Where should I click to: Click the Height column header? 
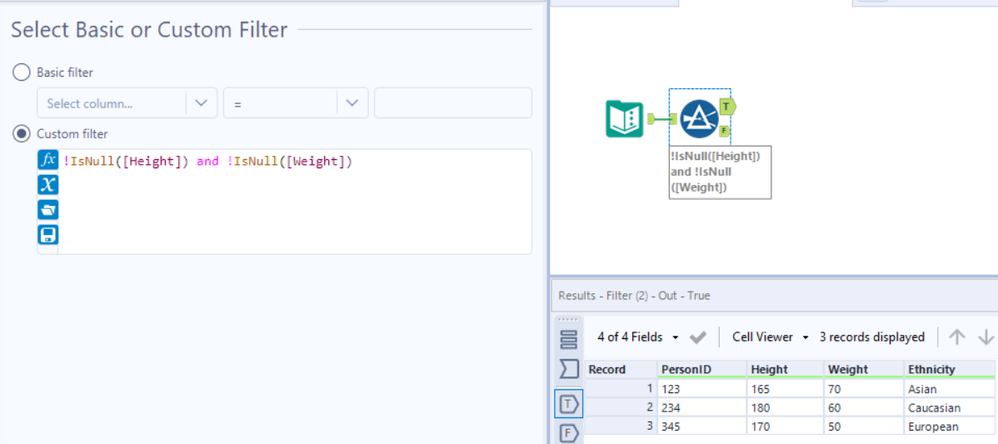click(x=785, y=370)
